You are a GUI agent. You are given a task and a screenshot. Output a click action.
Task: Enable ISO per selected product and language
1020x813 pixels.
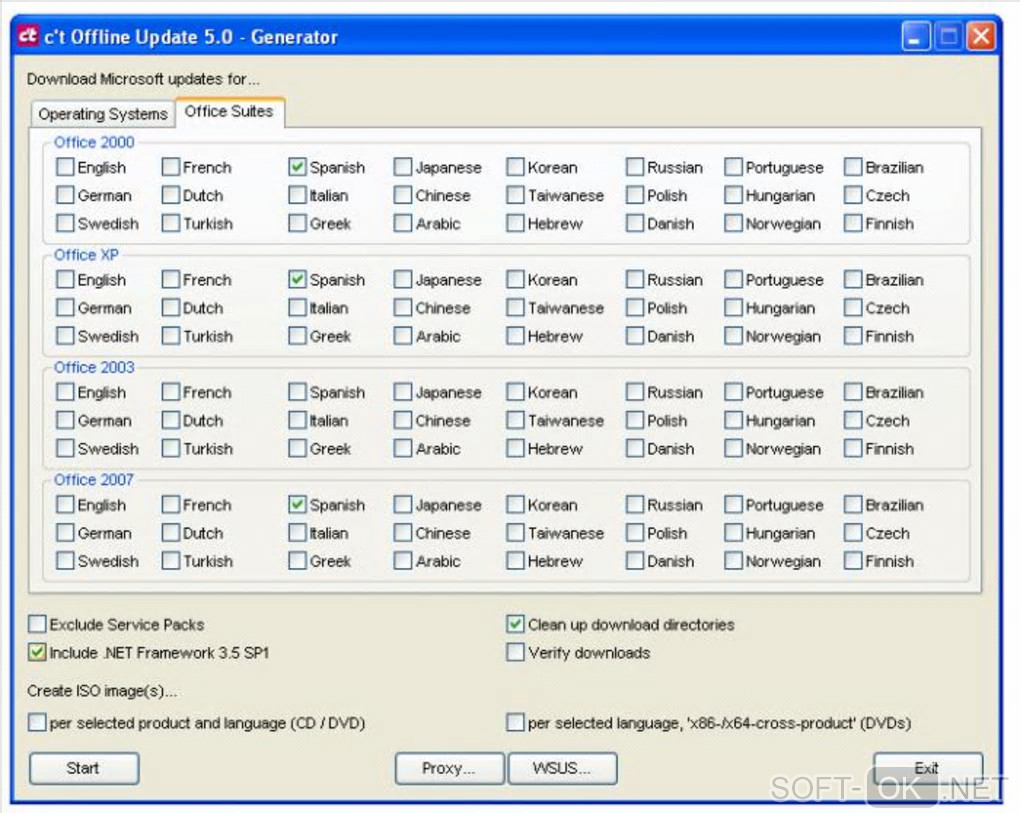(37, 723)
